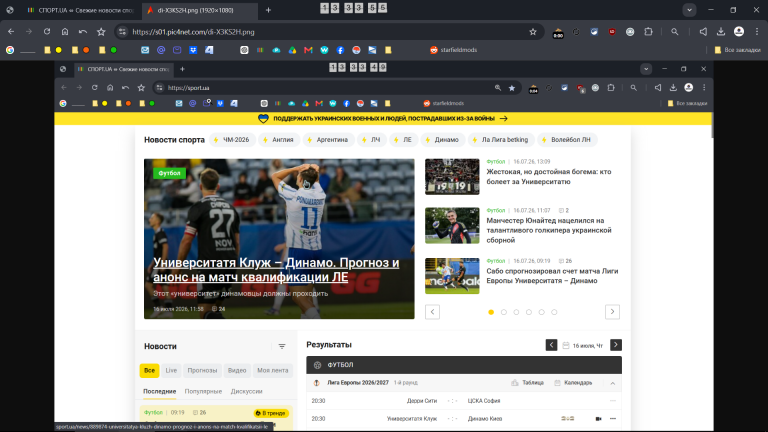This screenshot has height=432, width=768.
Task: Select the Видео news filter
Action: 237,370
